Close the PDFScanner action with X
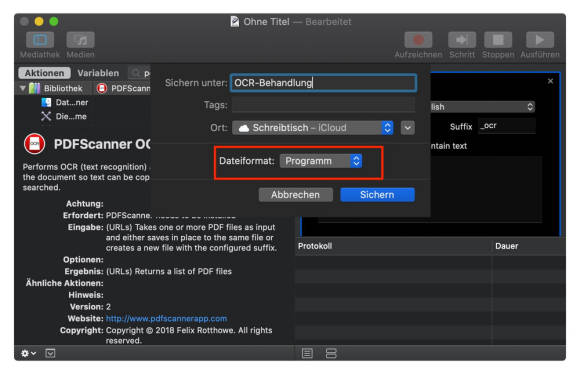Viewport: 580px width, 374px height. click(x=550, y=81)
